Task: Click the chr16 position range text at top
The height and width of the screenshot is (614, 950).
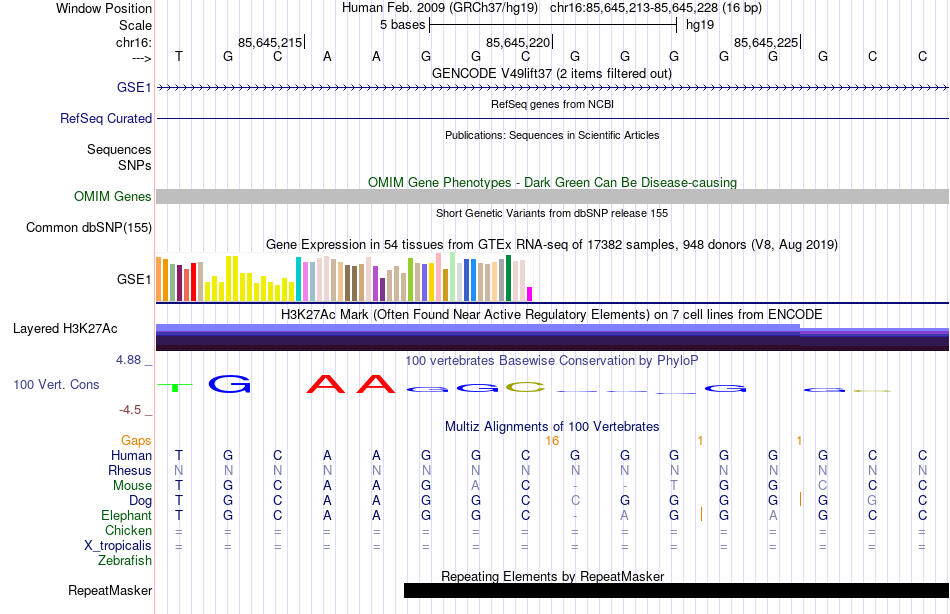Action: pyautogui.click(x=656, y=8)
